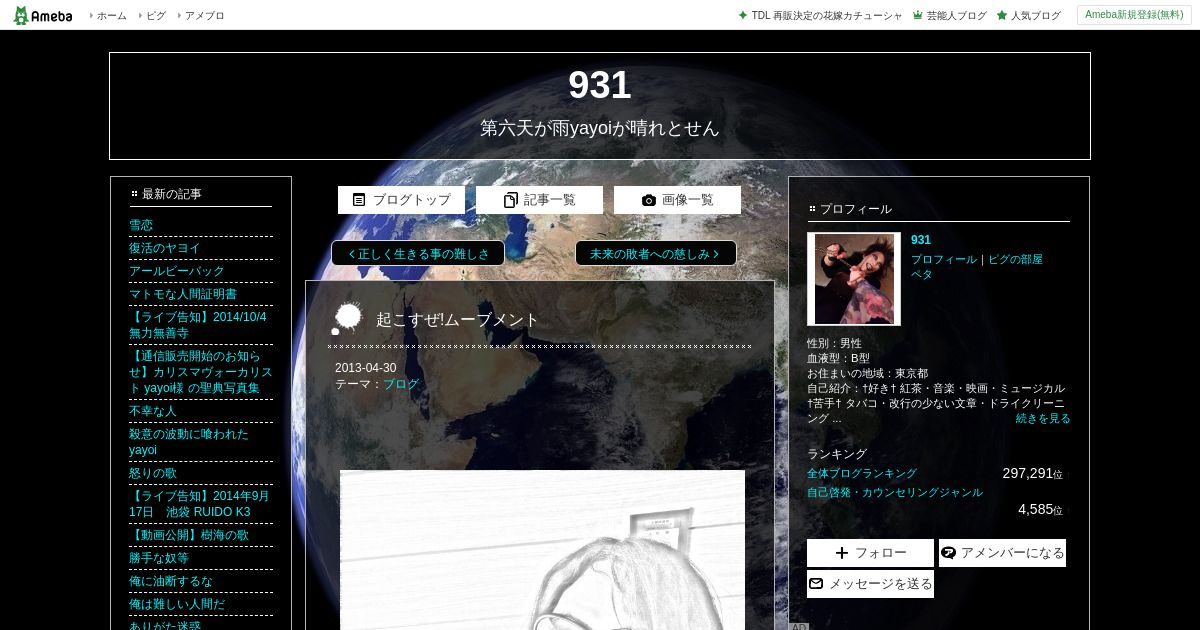Open recent post 怒りの歌

point(153,473)
